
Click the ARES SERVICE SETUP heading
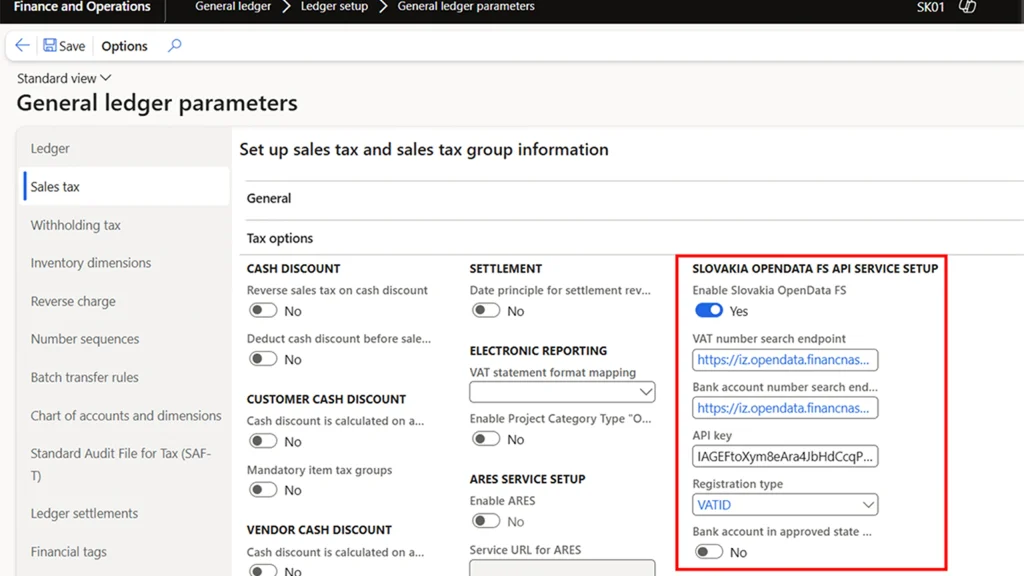tap(527, 479)
